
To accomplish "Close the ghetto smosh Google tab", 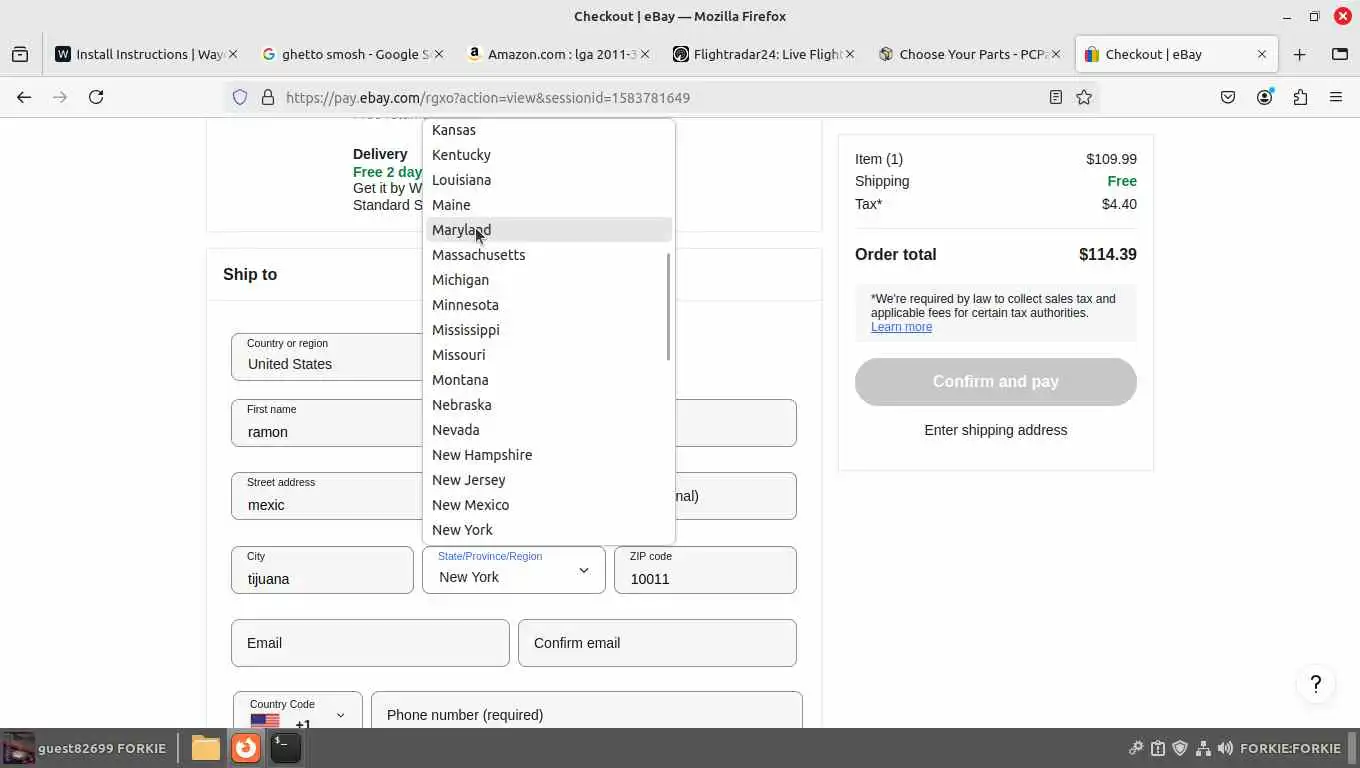I will coord(440,54).
